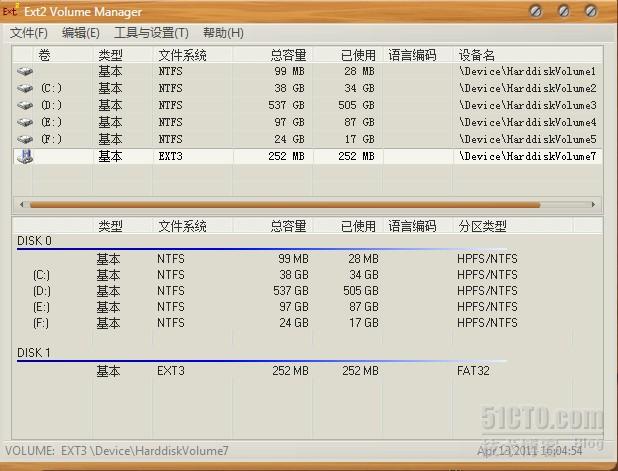Select (F:) partition under DISK 0

(41, 323)
